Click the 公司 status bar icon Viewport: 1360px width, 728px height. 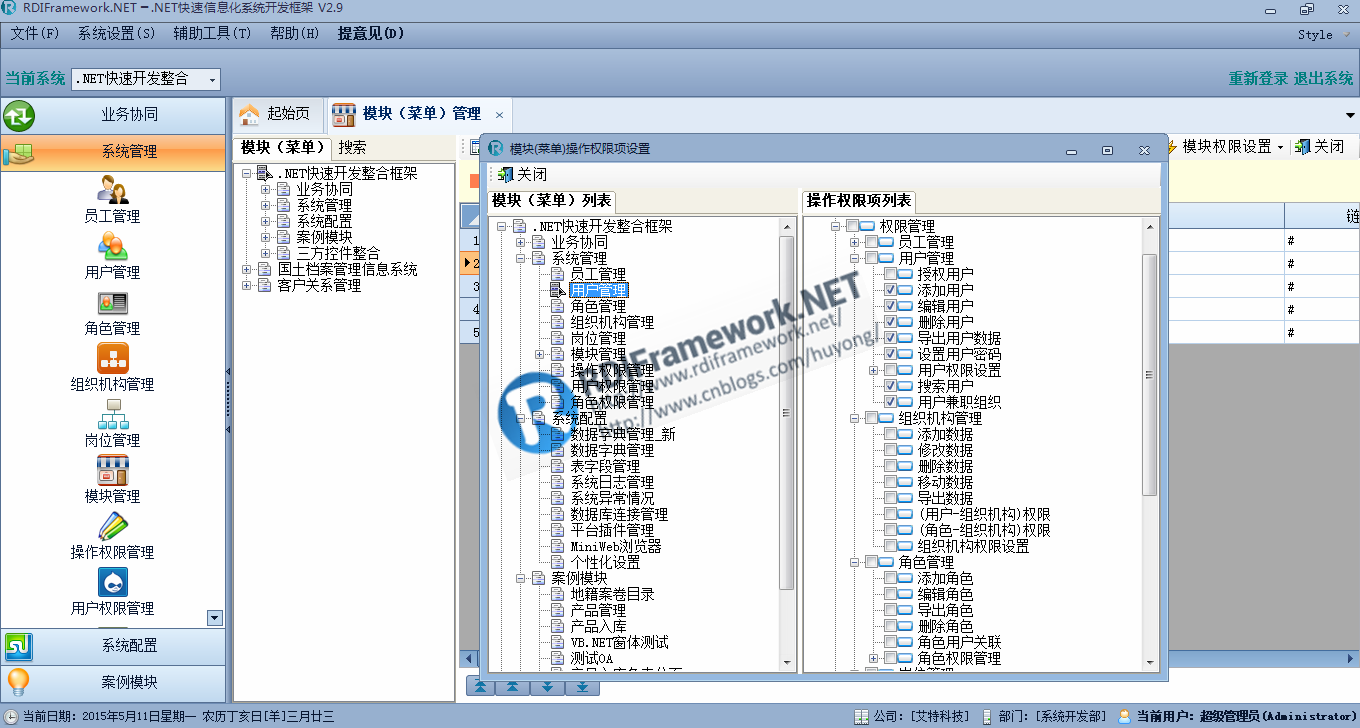point(862,716)
